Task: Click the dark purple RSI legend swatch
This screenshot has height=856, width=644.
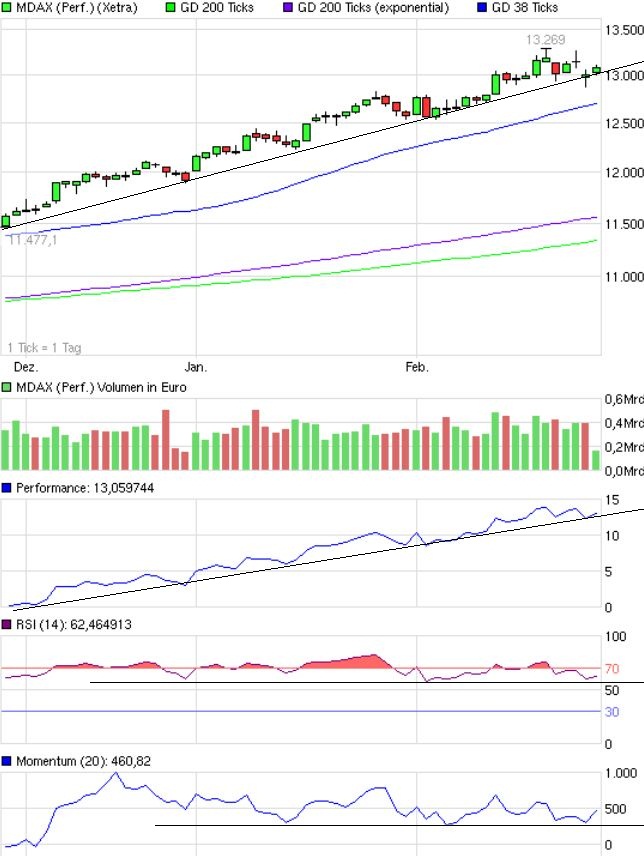Action: (7, 625)
